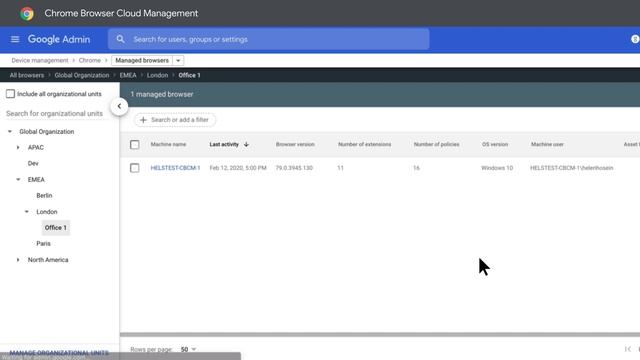Select All browsers in path bar
The image size is (640, 360).
coord(27,75)
